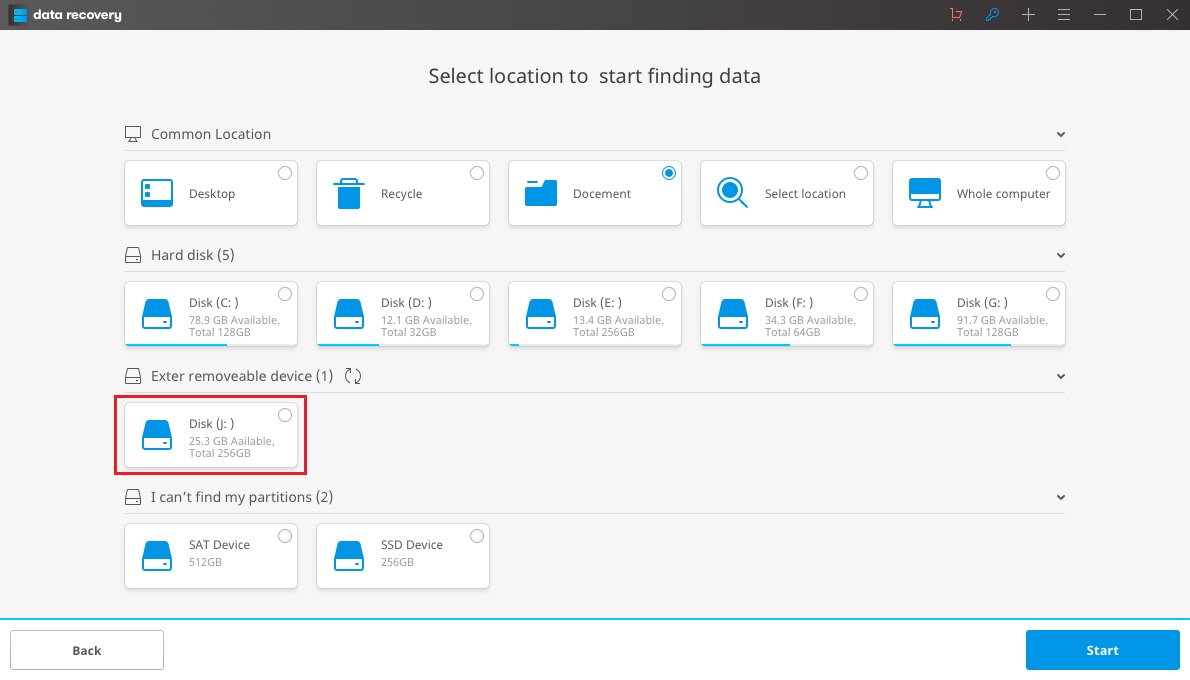The width and height of the screenshot is (1190, 680).
Task: Minimize the data recovery window
Action: [x=1100, y=14]
